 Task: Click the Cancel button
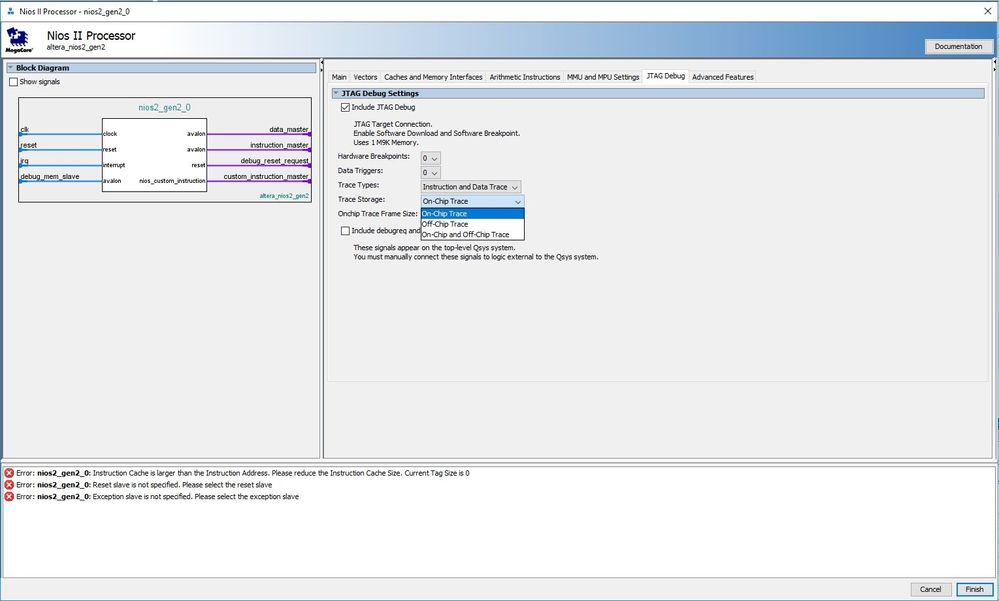click(930, 590)
